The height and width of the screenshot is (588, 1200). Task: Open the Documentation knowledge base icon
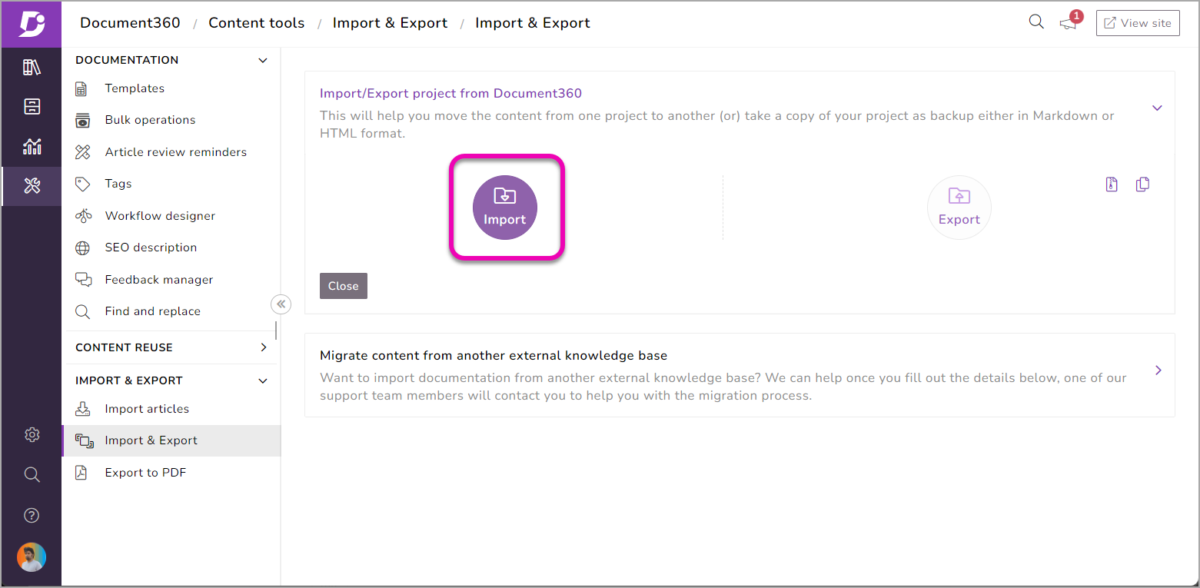[31, 66]
